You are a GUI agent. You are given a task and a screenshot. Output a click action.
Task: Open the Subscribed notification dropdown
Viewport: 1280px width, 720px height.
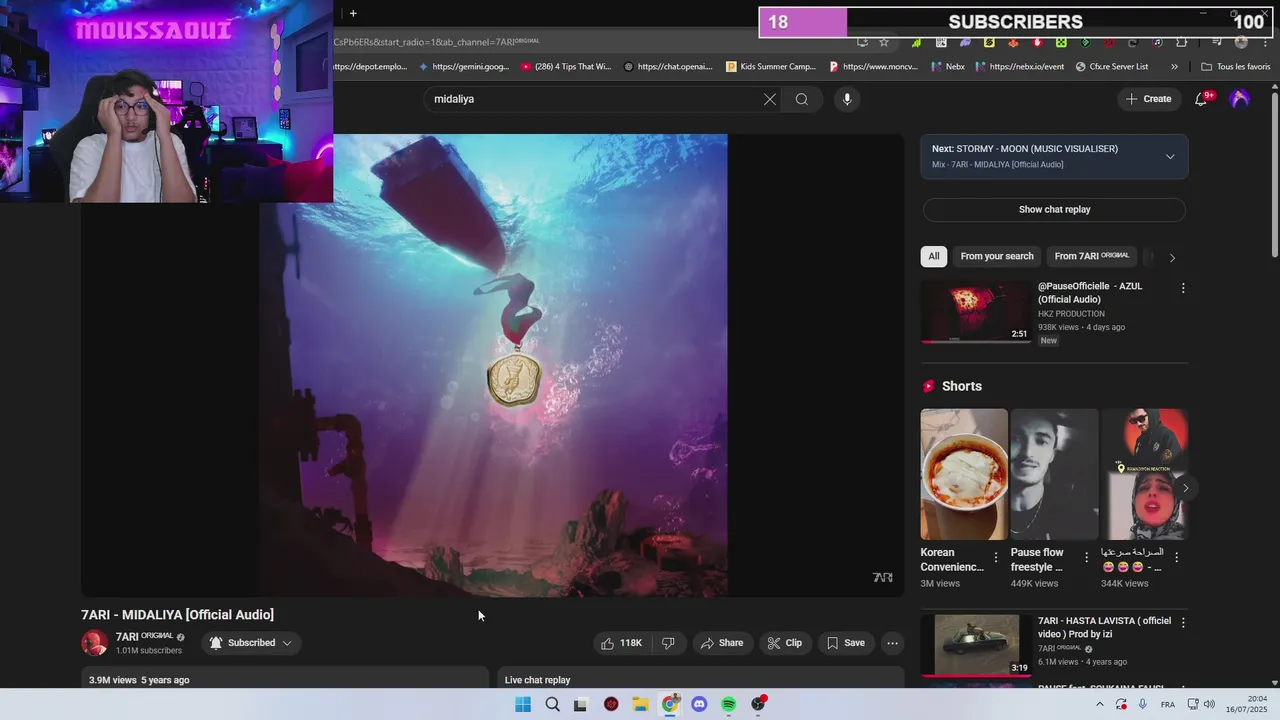point(250,643)
